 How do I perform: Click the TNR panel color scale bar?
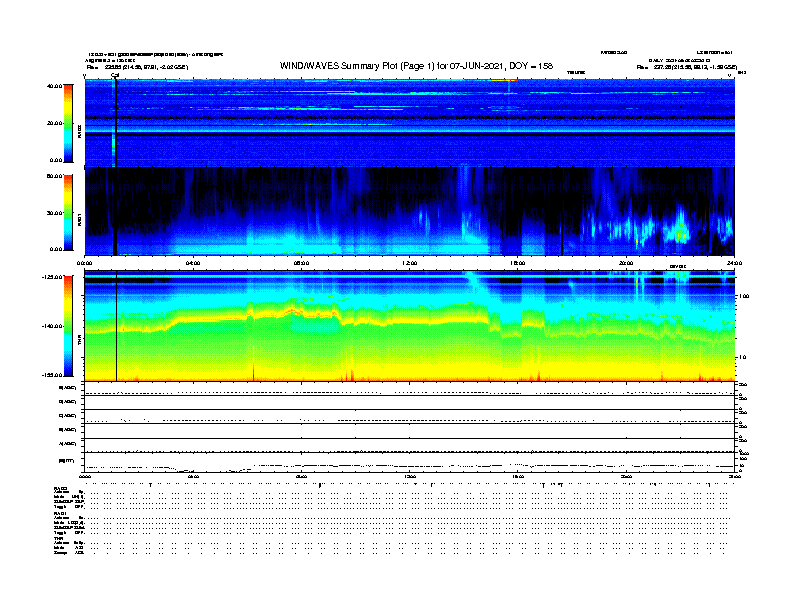pos(68,326)
